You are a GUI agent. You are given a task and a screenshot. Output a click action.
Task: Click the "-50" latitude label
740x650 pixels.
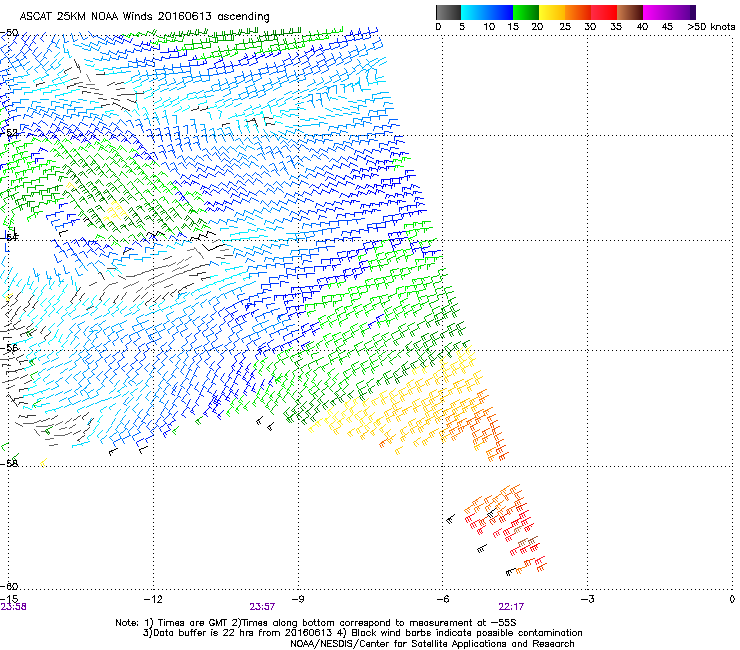(x=9, y=33)
